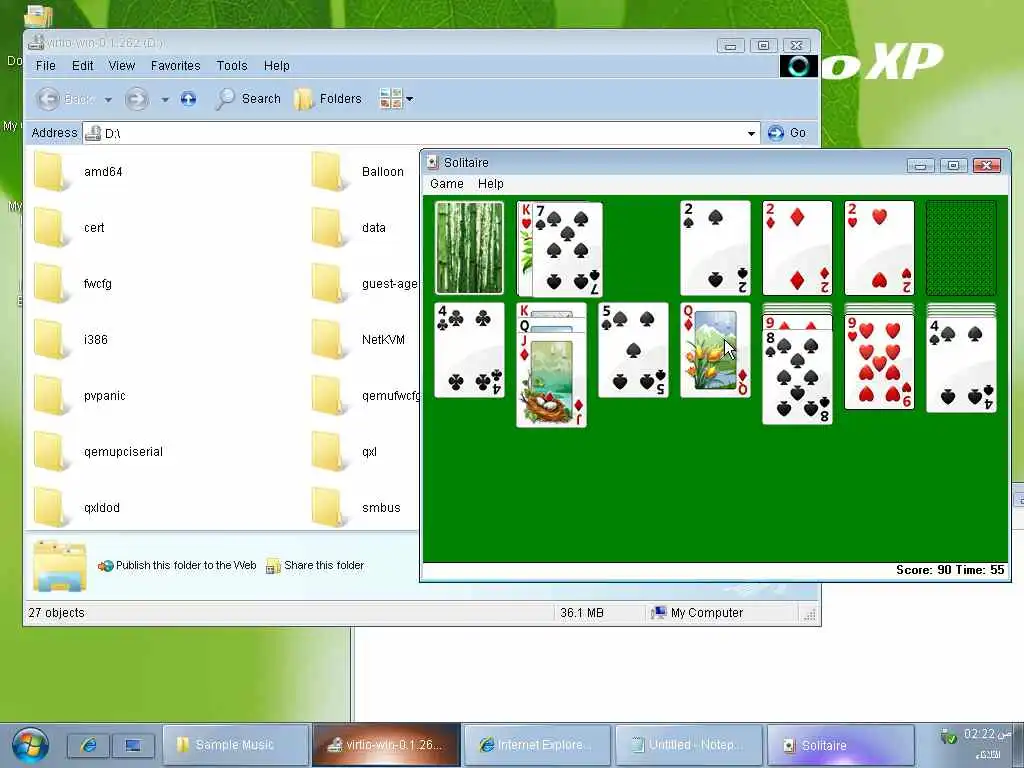Click the 7 of spades waste card
This screenshot has height=768, width=1024.
tap(567, 249)
